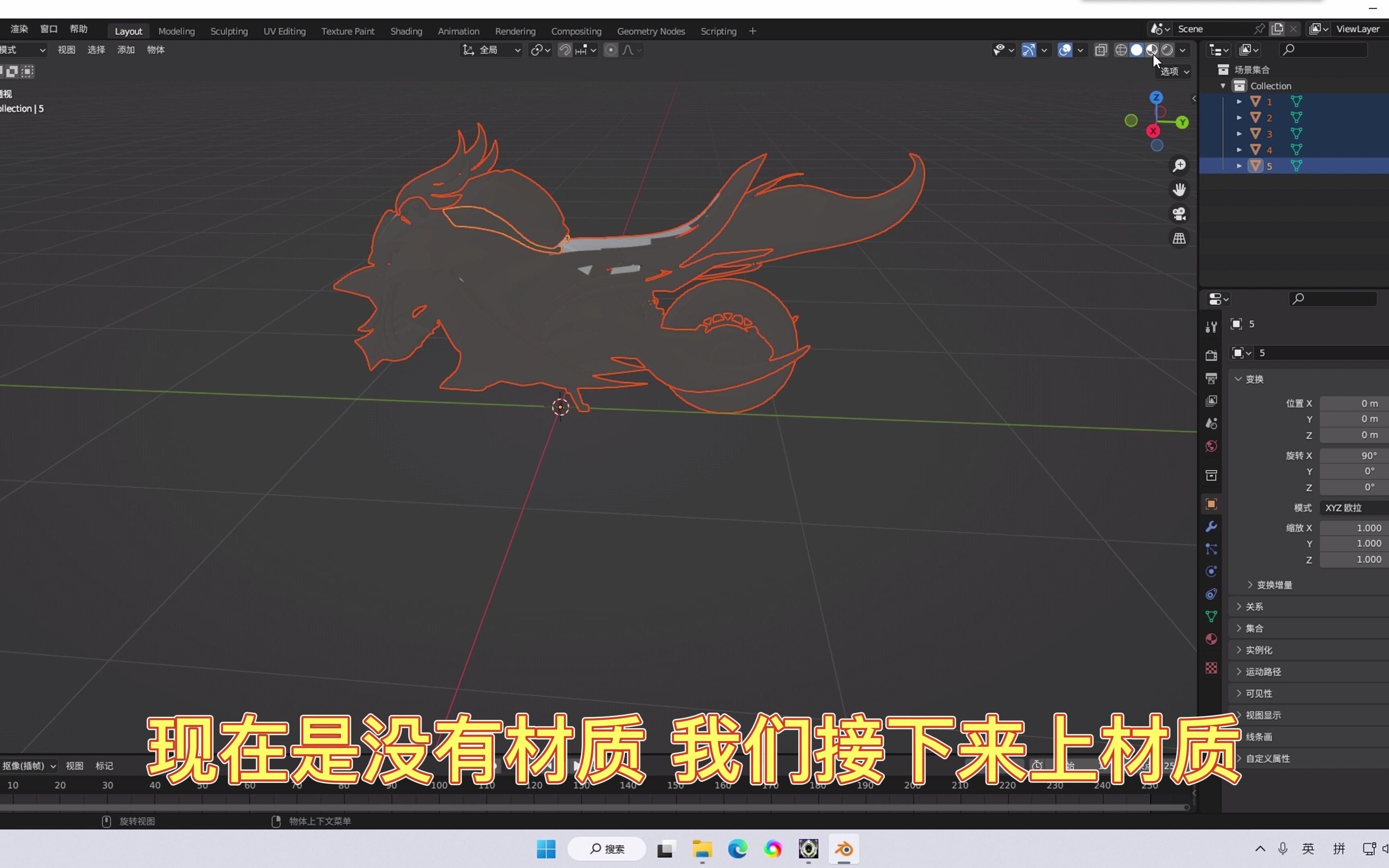Open the Sculpting workspace tab
1389x868 pixels.
coord(229,31)
